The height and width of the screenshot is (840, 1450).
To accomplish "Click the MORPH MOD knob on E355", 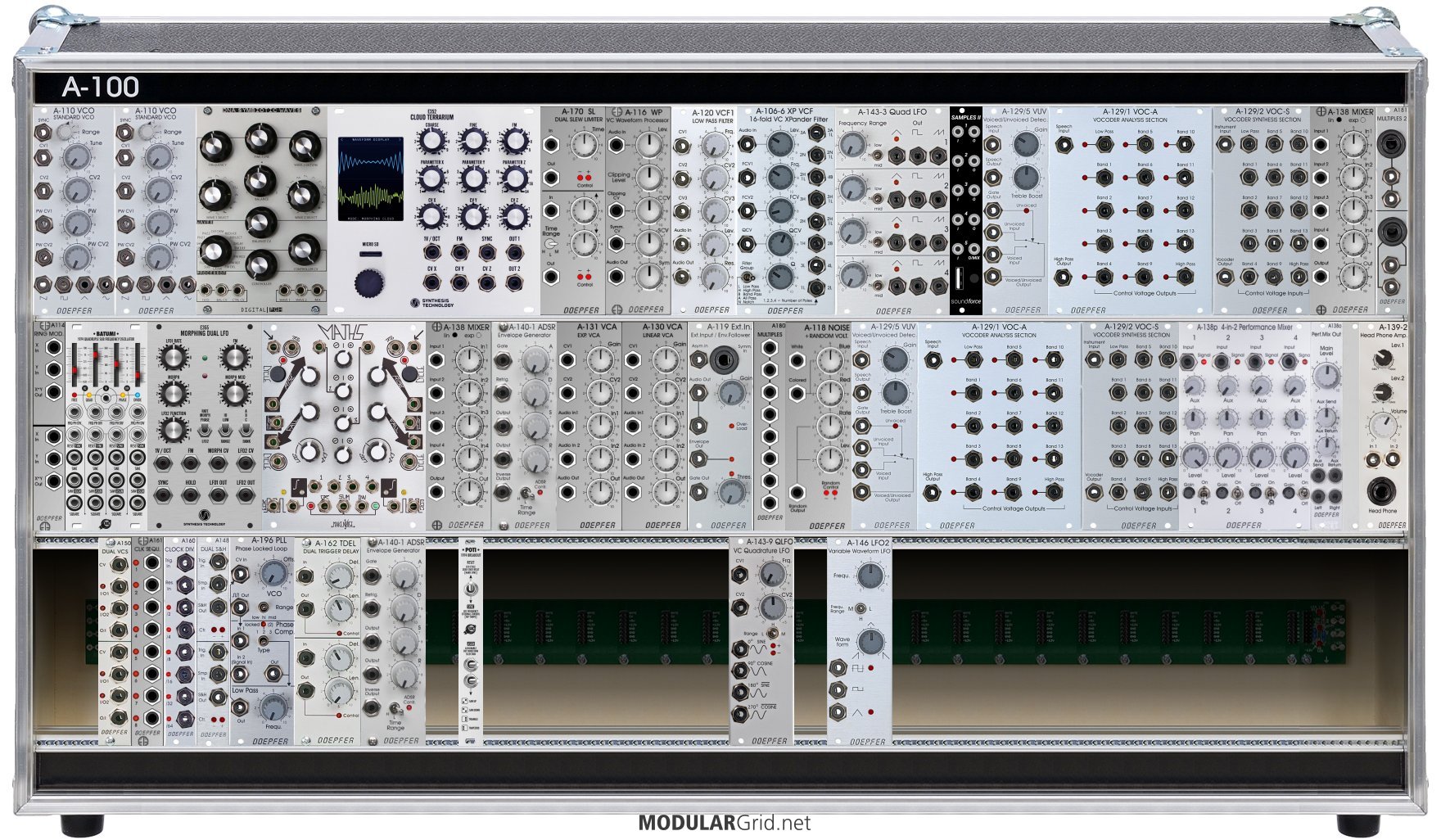I will click(x=233, y=394).
